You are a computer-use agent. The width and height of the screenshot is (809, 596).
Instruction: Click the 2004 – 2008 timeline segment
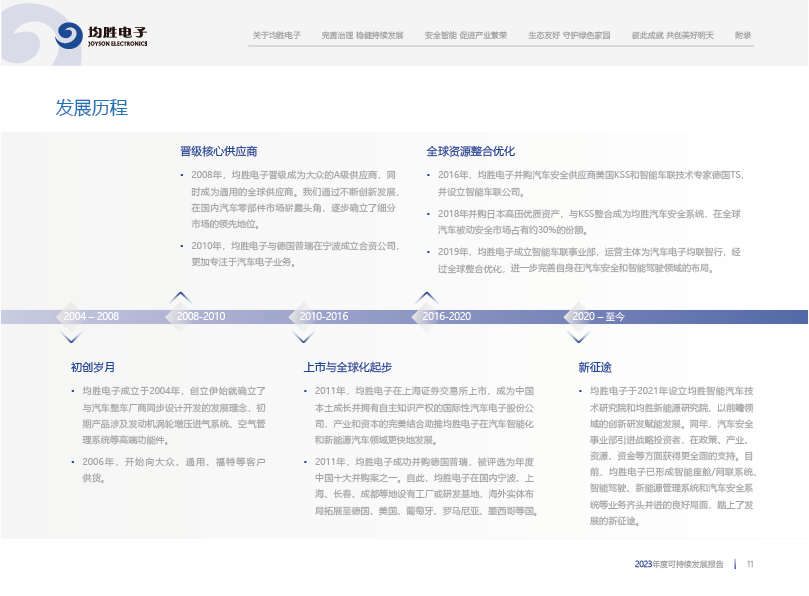(x=91, y=317)
